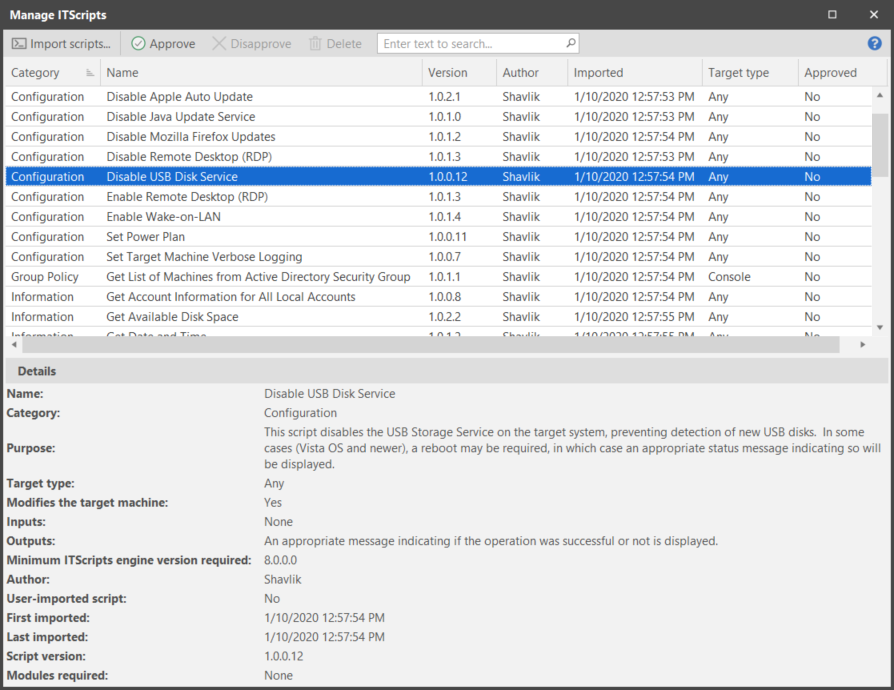Click version 1.0.0.11 in the list
The image size is (894, 690).
coord(447,237)
